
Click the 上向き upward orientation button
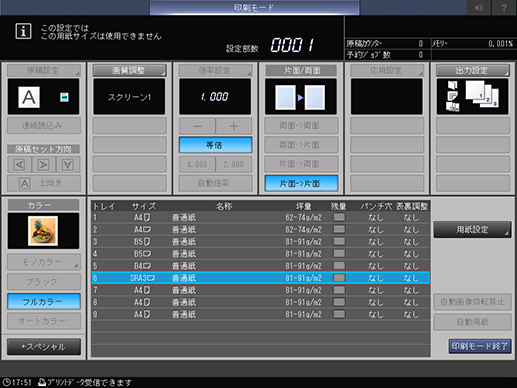click(44, 183)
